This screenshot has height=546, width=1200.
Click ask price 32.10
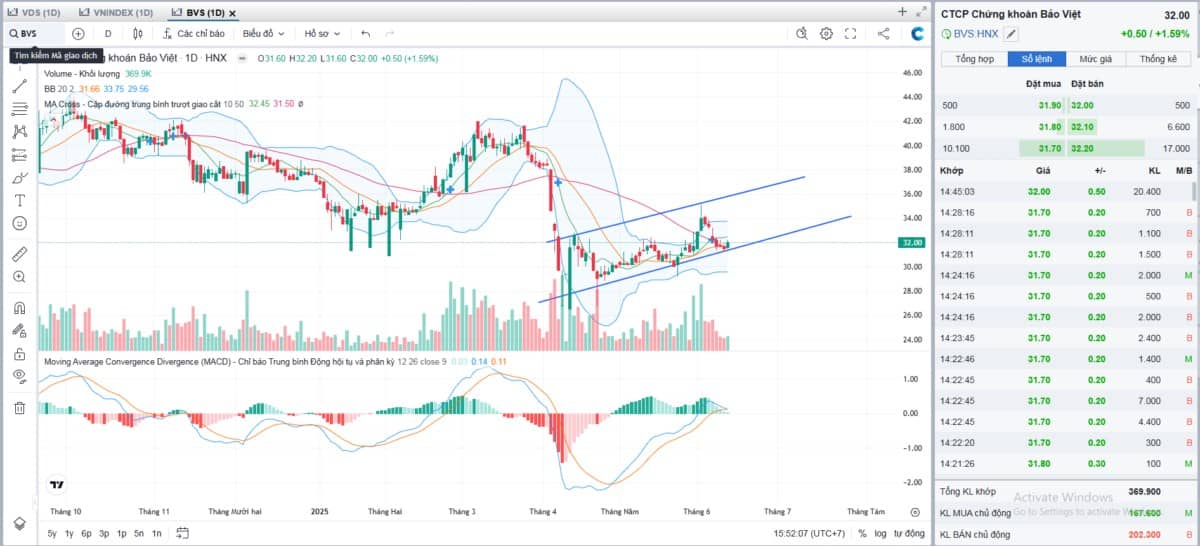point(1083,127)
